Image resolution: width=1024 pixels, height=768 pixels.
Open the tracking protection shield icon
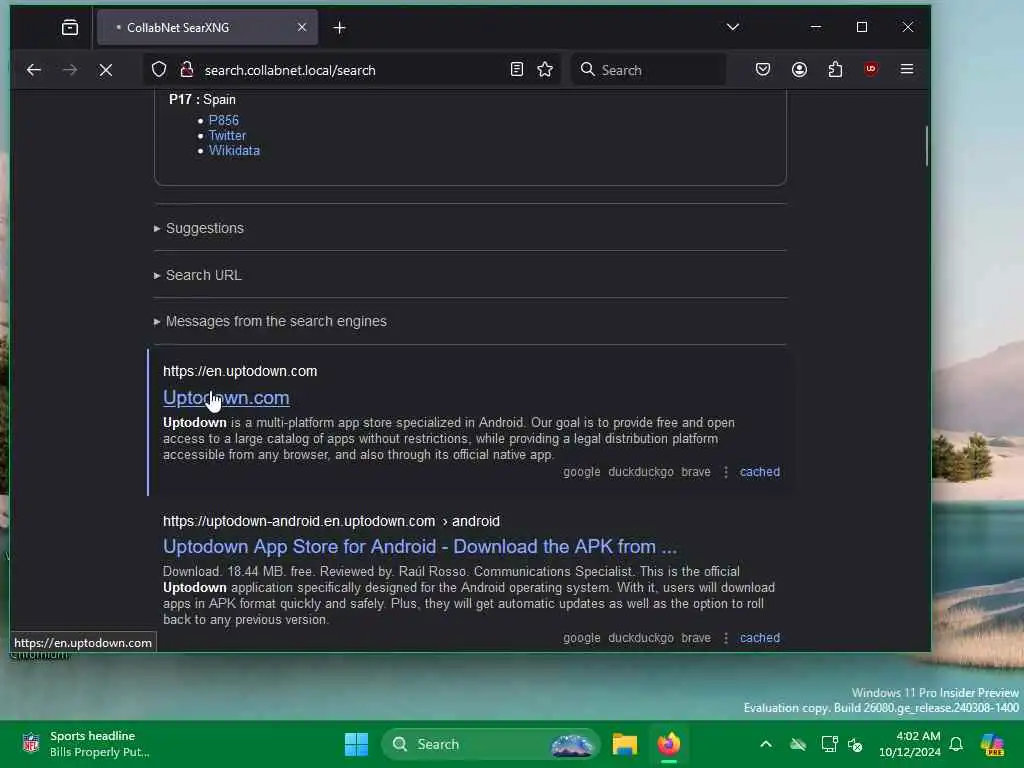(x=159, y=69)
